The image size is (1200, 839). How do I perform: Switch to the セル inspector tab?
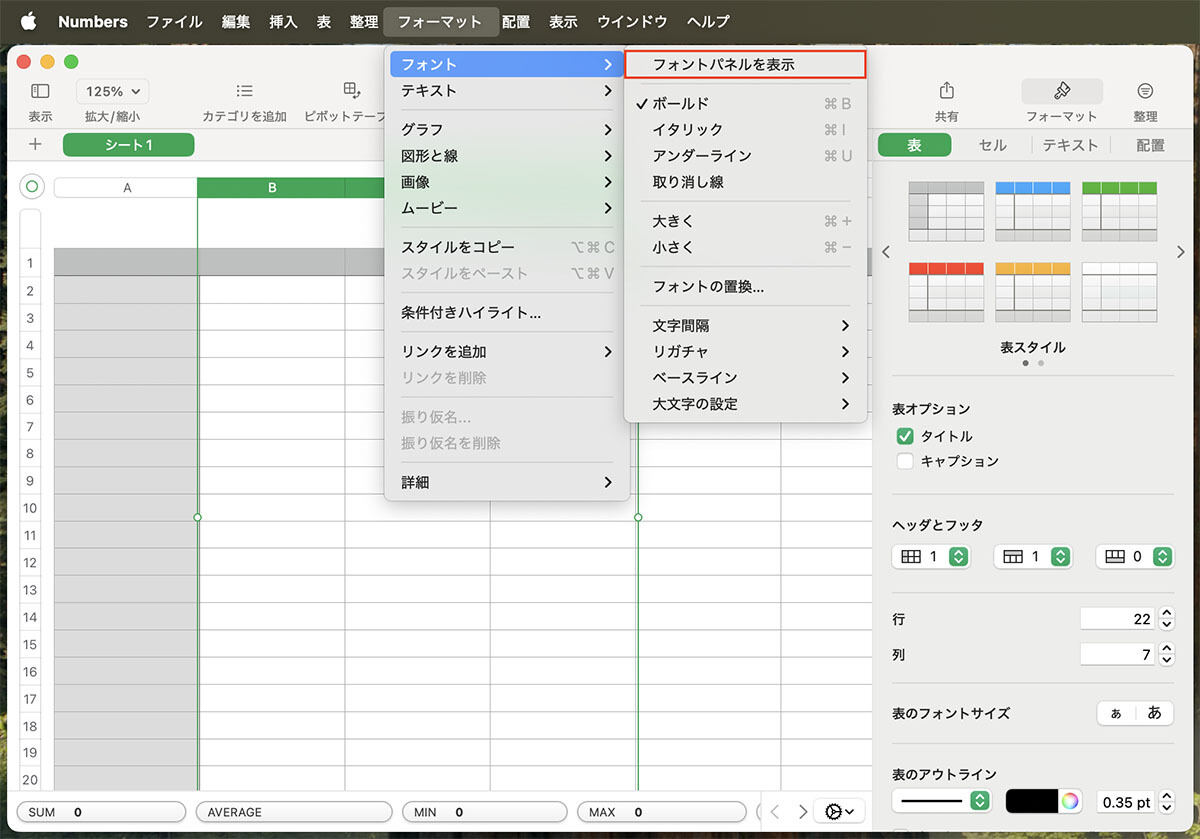click(x=992, y=145)
